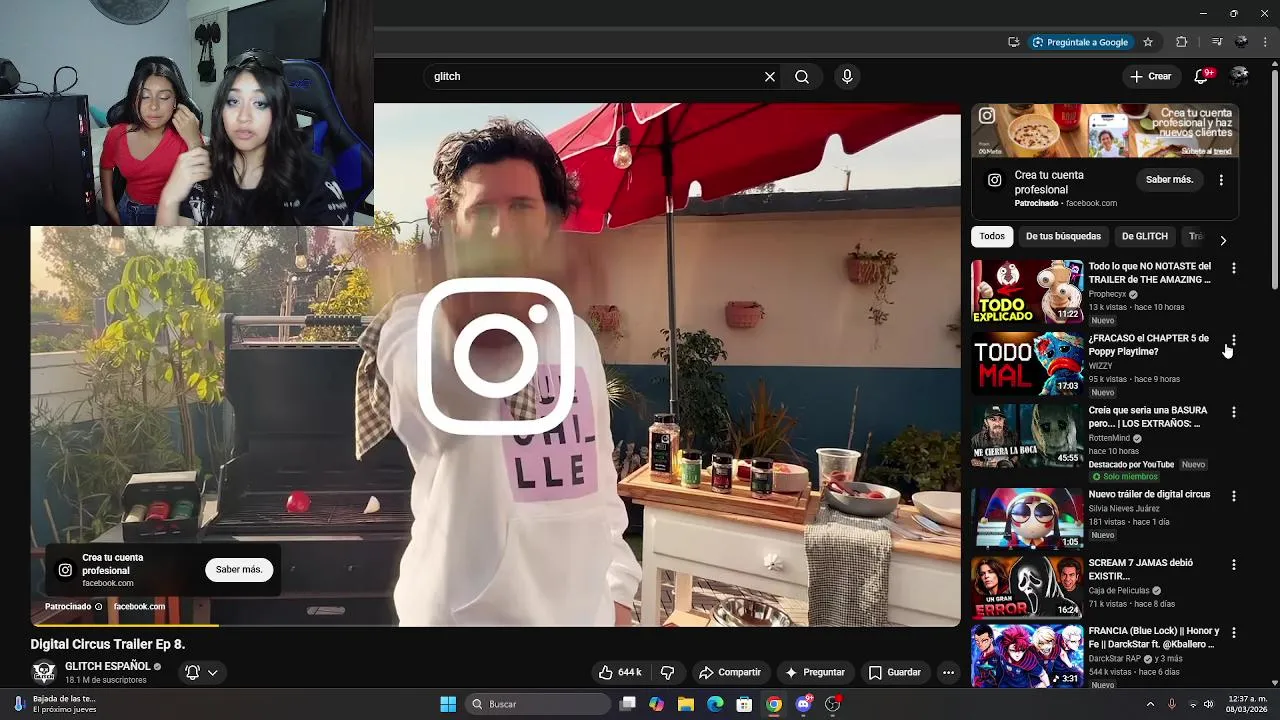Click the Patrocinado info icon on ad
The height and width of the screenshot is (720, 1280).
coord(98,607)
